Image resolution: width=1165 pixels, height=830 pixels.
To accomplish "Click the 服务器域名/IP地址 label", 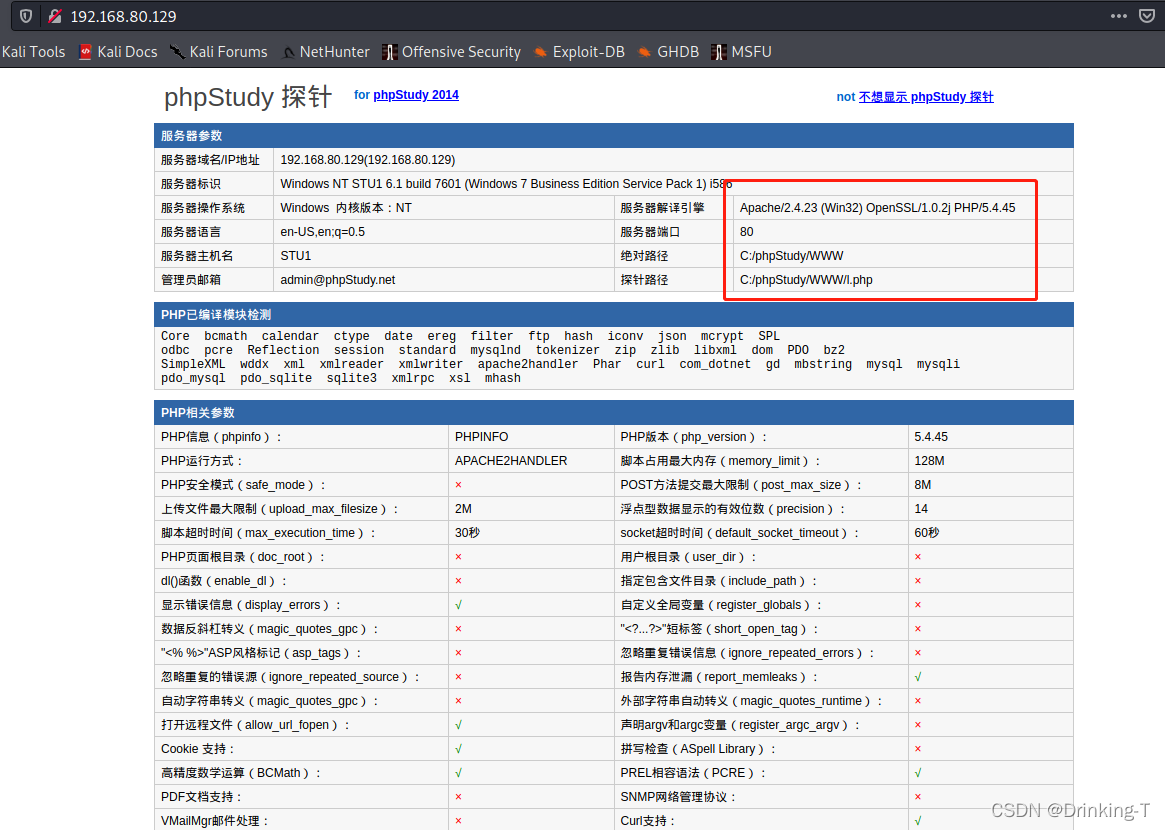I will pos(210,160).
